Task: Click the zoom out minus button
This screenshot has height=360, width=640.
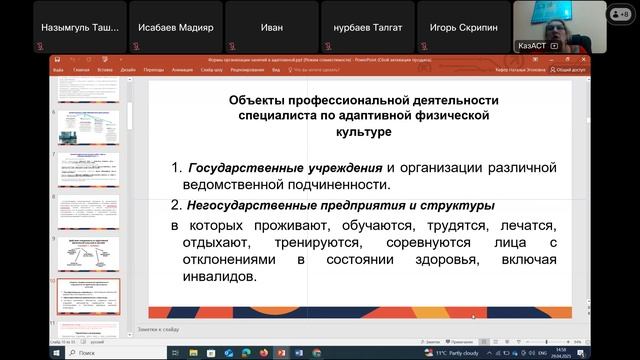Action: [x=527, y=342]
